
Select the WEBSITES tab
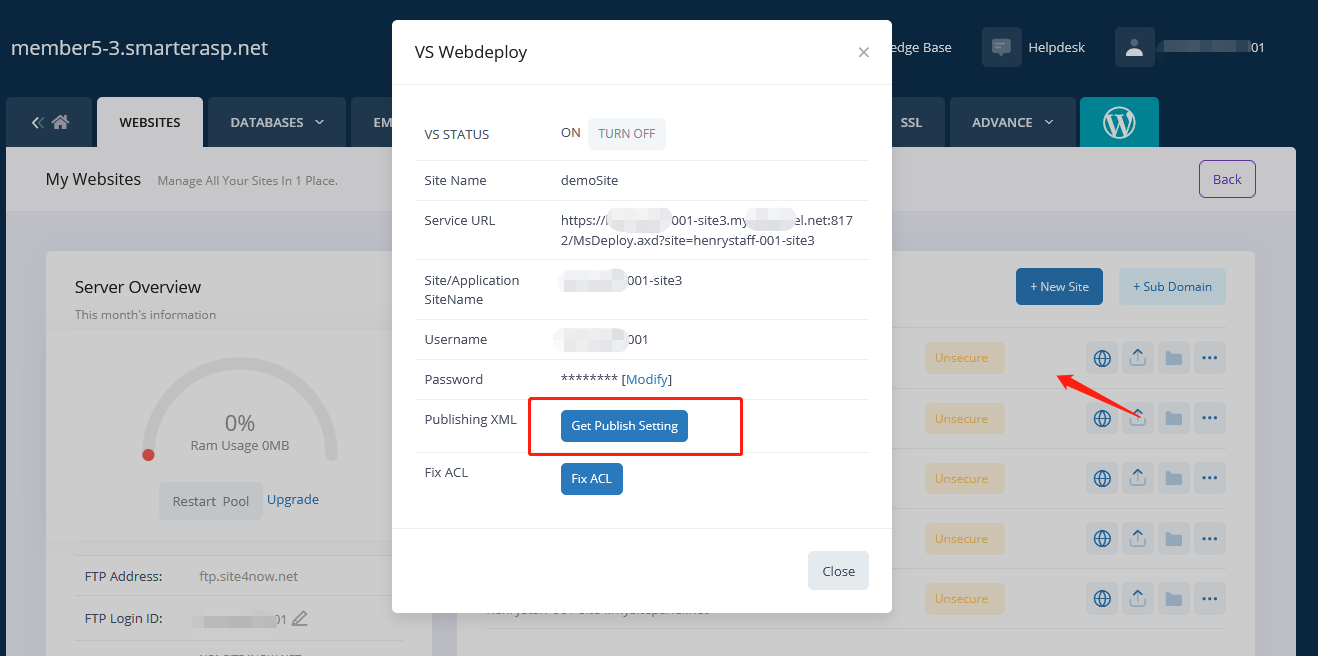[150, 122]
